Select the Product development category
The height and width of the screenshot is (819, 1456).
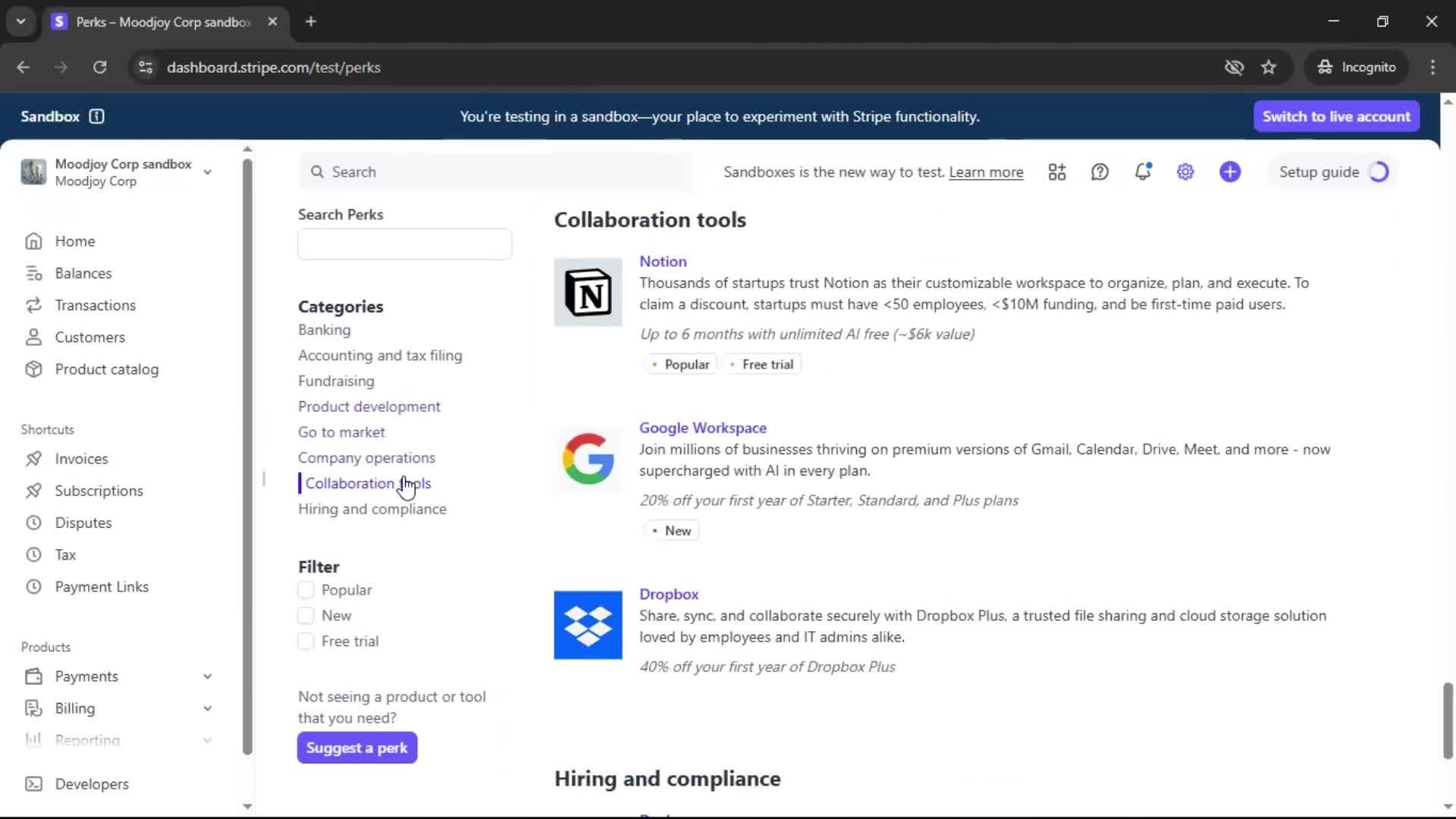click(369, 406)
